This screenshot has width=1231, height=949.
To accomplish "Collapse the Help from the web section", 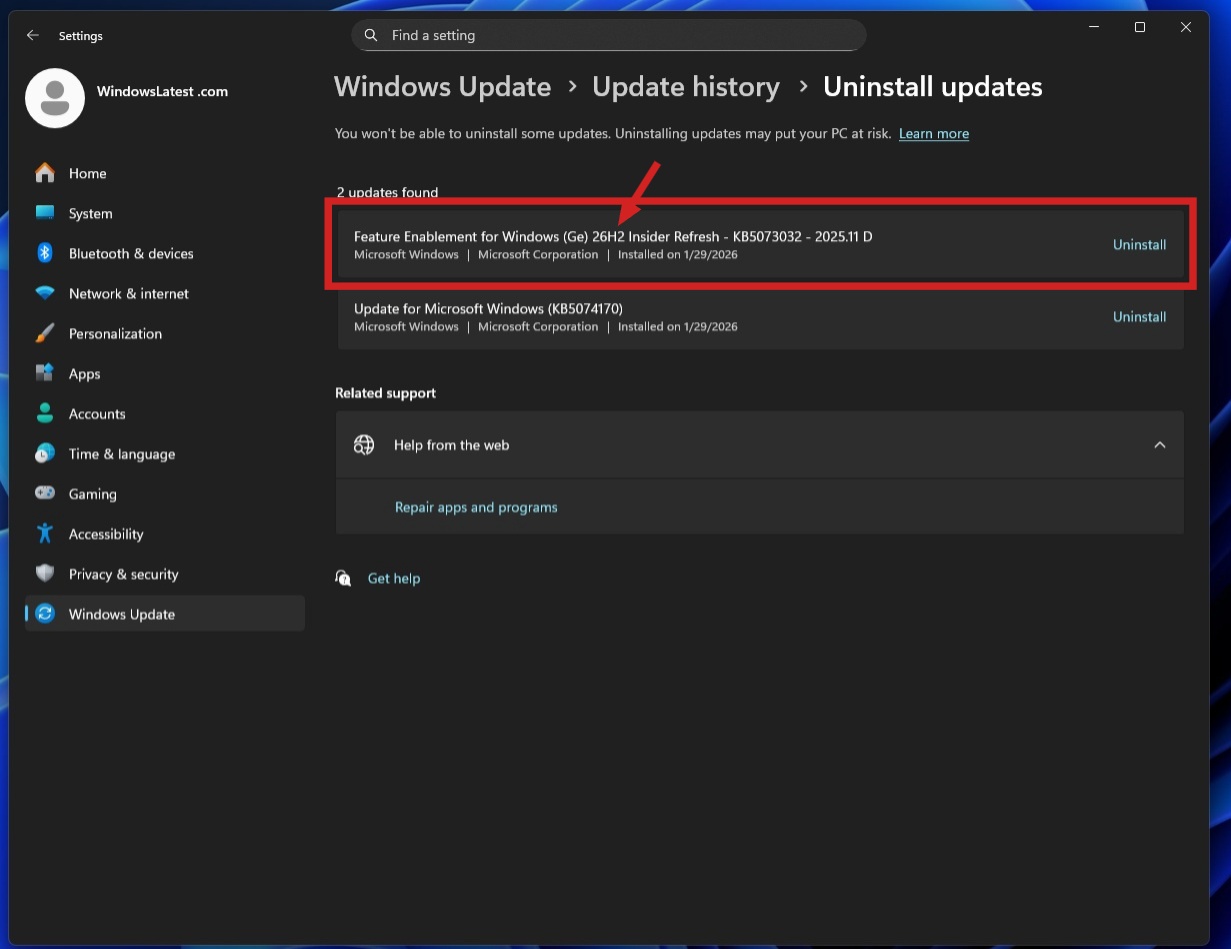I will 1159,444.
